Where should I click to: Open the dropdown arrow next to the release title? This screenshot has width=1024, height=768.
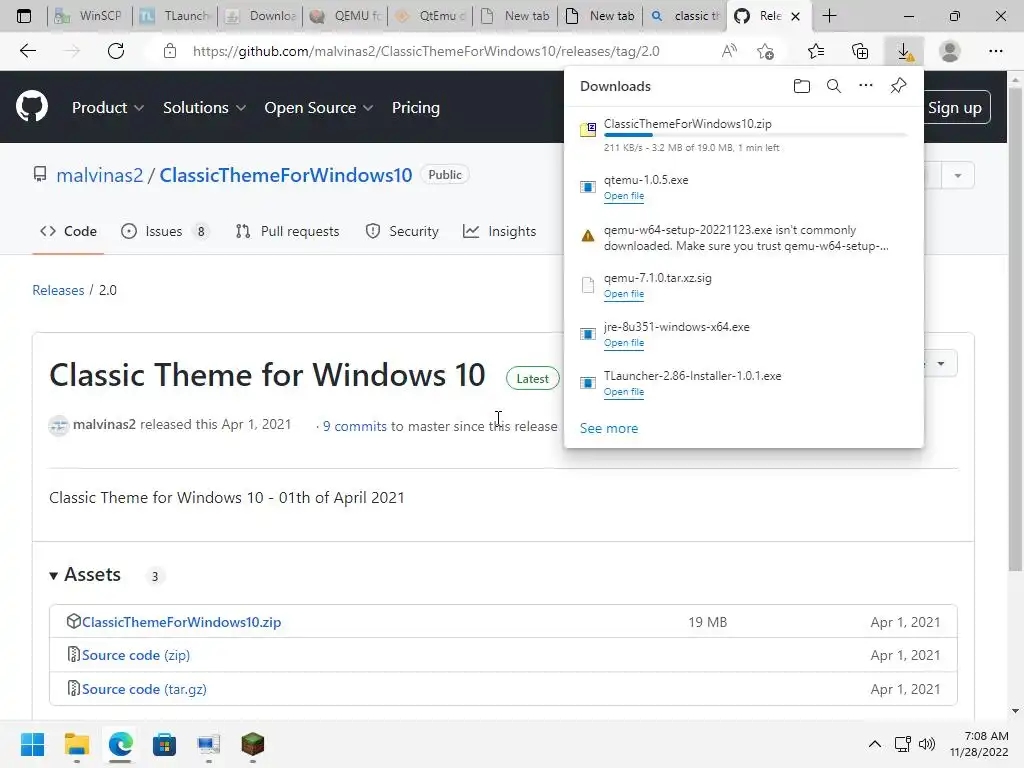940,364
